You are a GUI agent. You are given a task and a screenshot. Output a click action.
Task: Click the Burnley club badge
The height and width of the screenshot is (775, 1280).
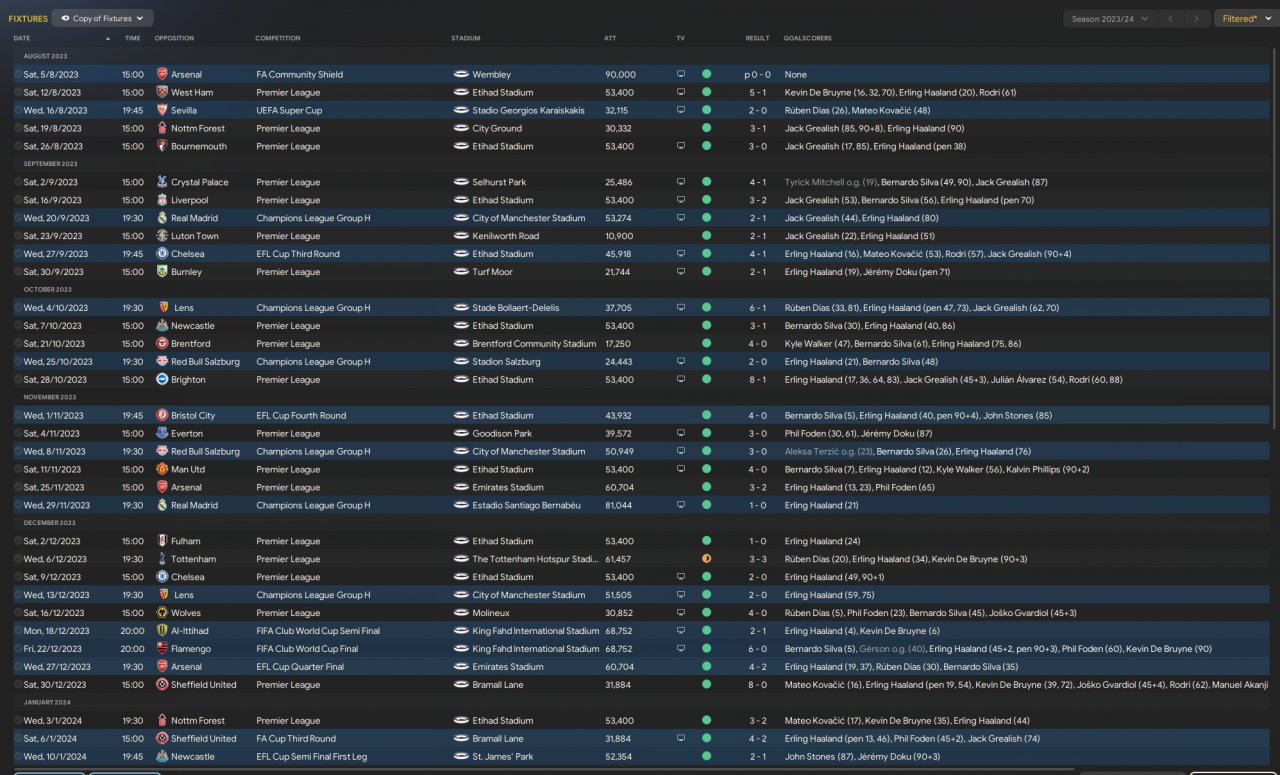point(162,272)
